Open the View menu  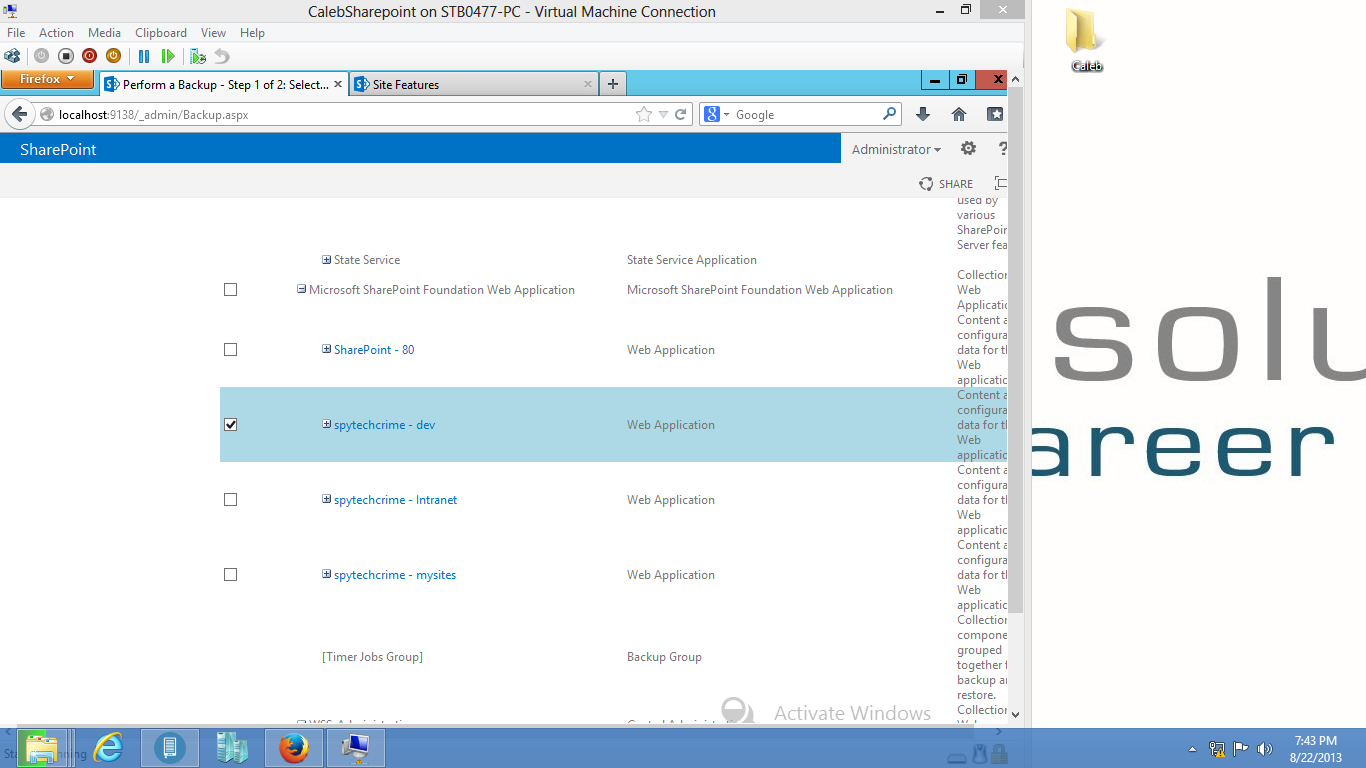(213, 33)
